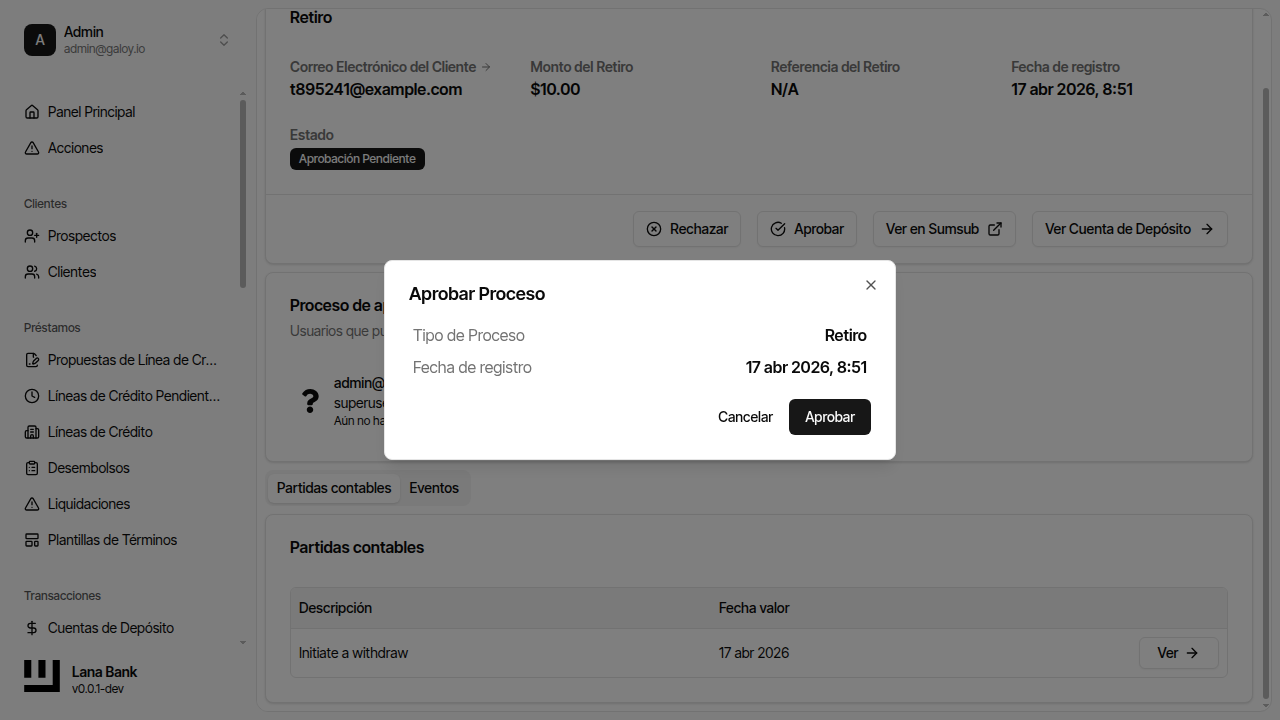Screen dimensions: 1280x720
Task: Open Plantillas de Términos in sidebar
Action: 112,540
